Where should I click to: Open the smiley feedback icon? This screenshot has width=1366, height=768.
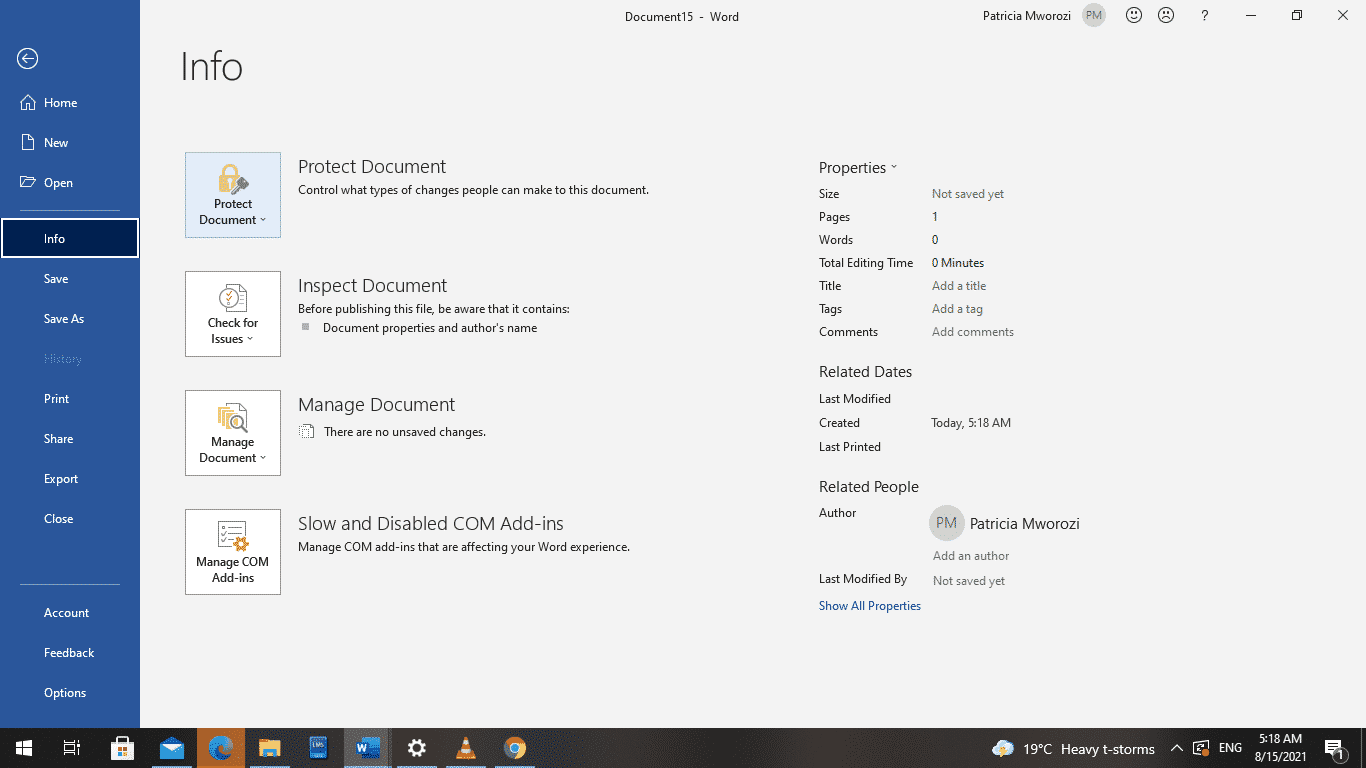(x=1133, y=15)
